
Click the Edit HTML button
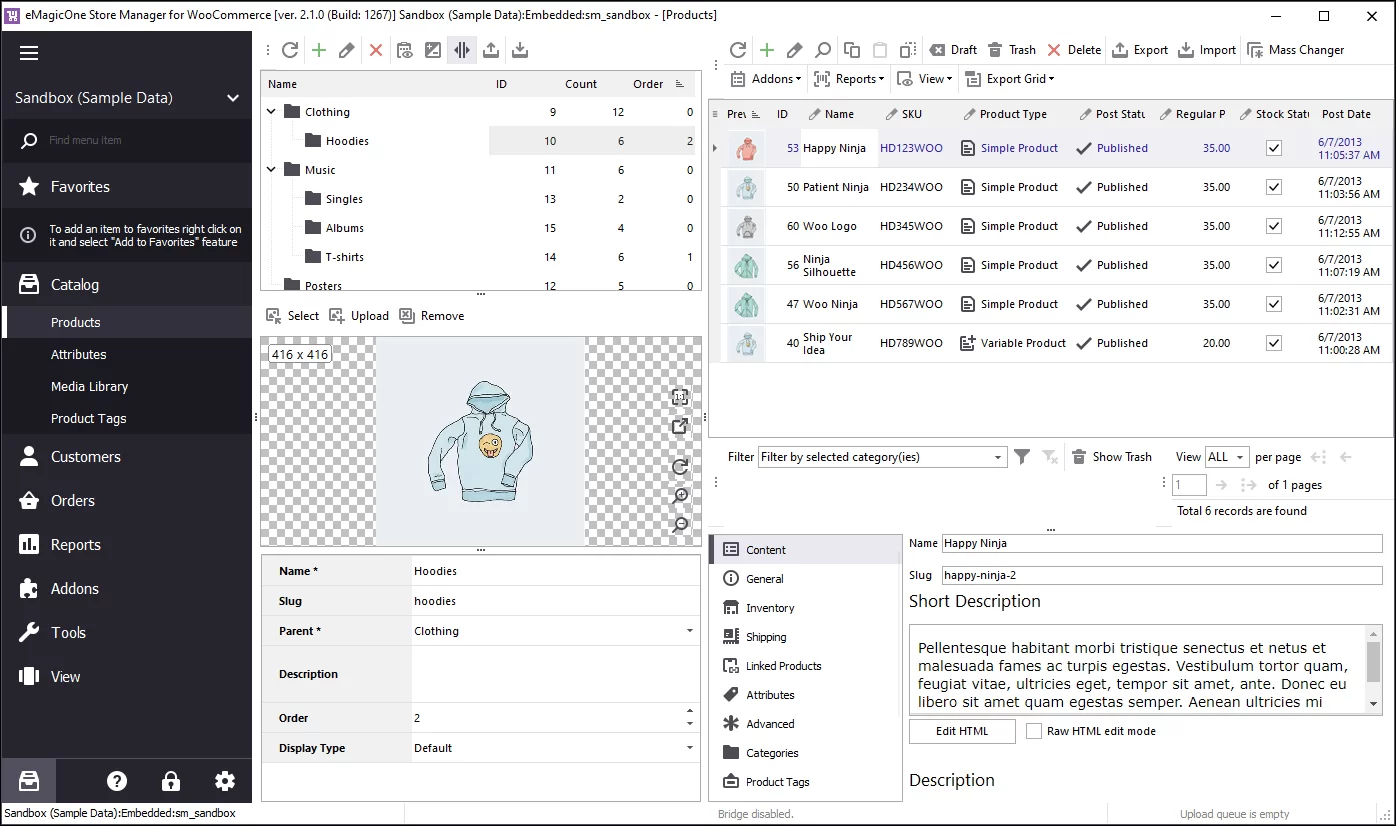click(961, 731)
